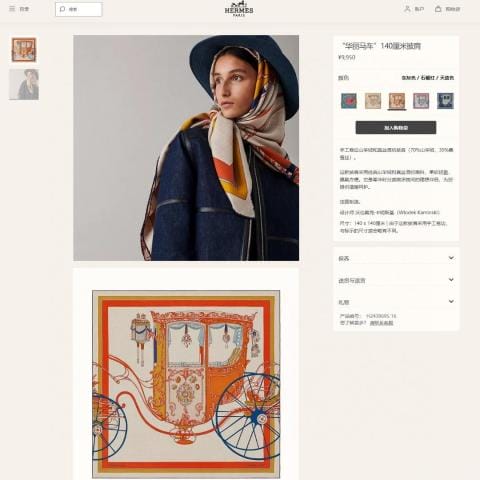The image size is (480, 480).
Task: Select the carriage scarf thumbnail
Action: click(24, 50)
